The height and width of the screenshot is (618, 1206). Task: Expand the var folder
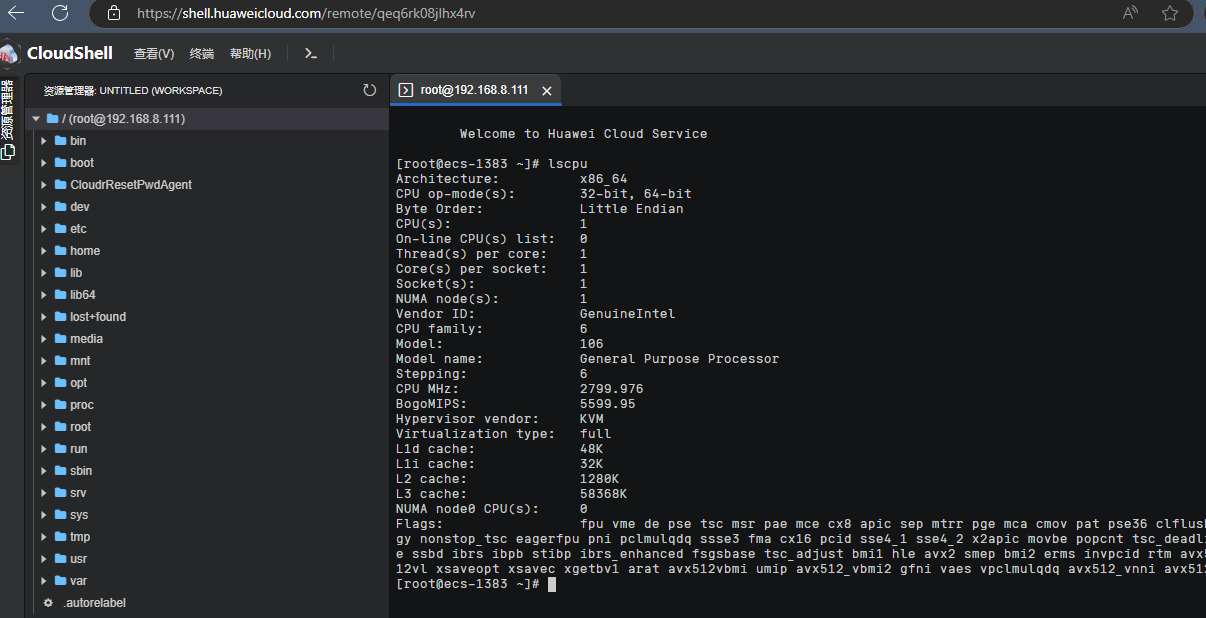tap(44, 581)
